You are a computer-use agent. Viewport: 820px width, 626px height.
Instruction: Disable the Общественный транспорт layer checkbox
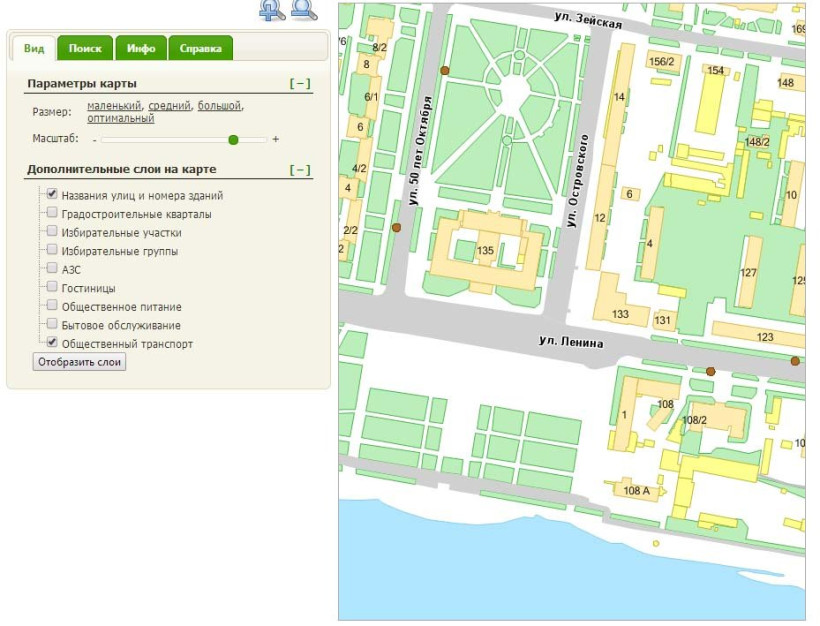click(x=52, y=343)
